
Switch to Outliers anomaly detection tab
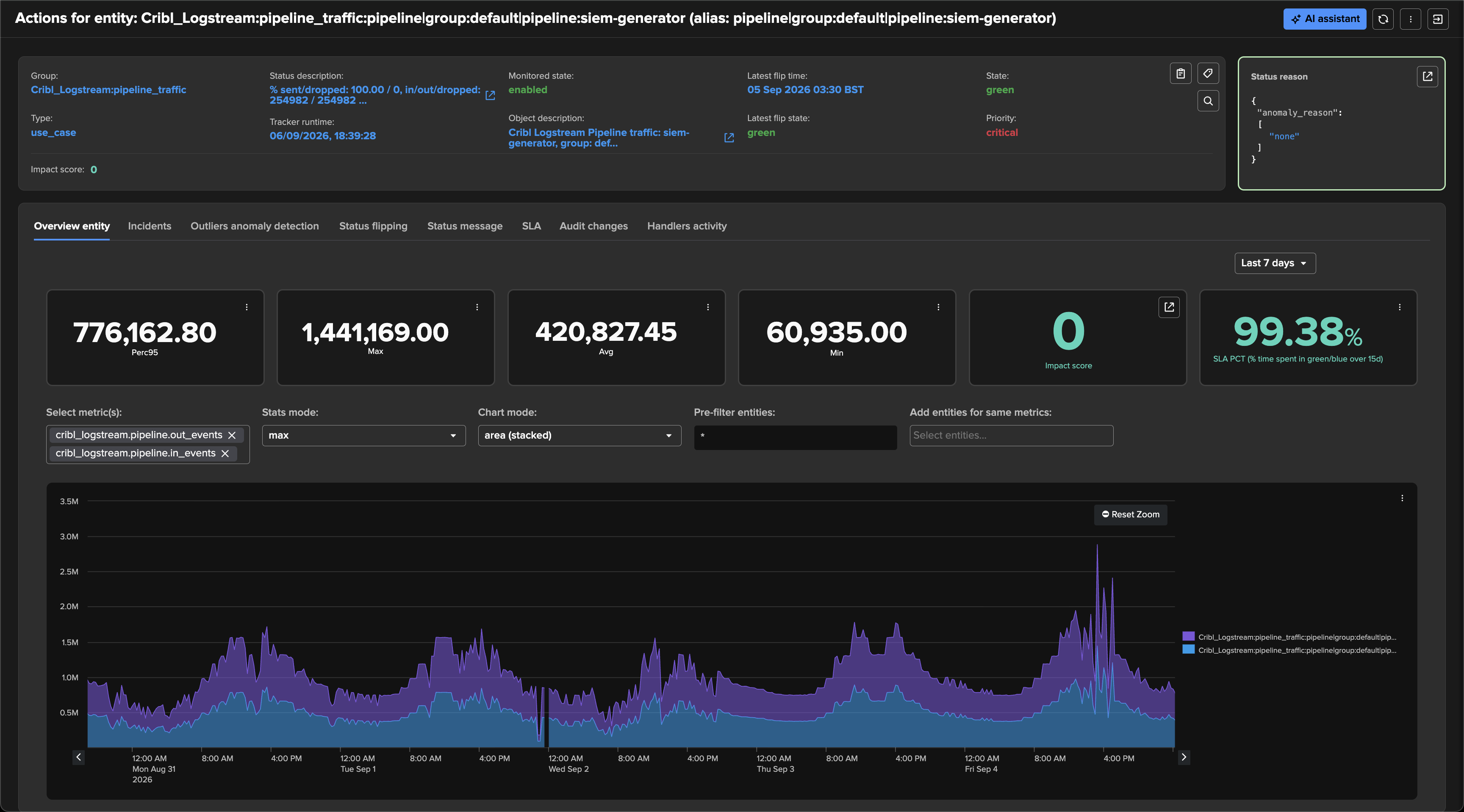point(255,226)
